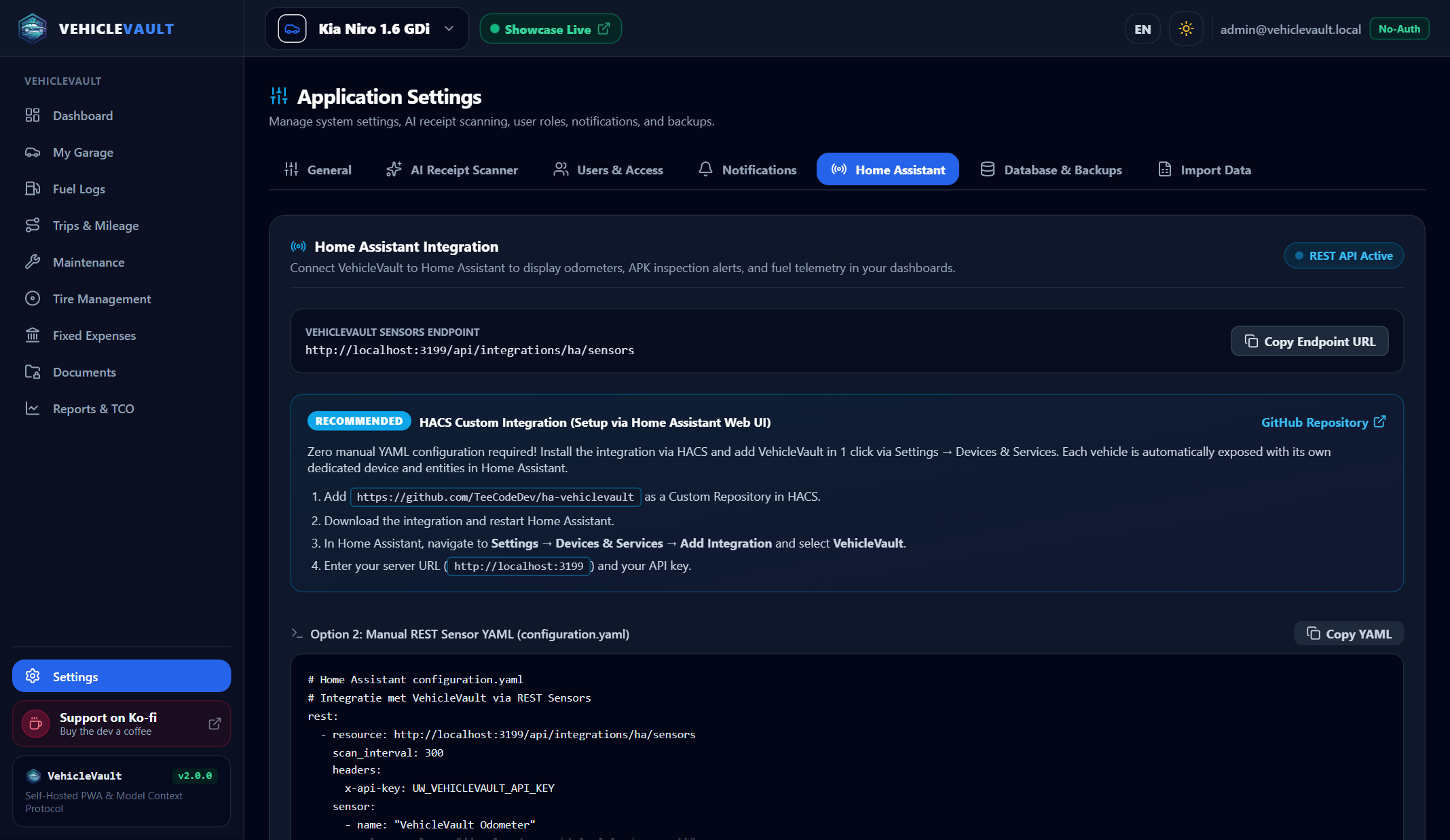Click the Support on Ko-fi link
The width and height of the screenshot is (1450, 840).
point(122,724)
